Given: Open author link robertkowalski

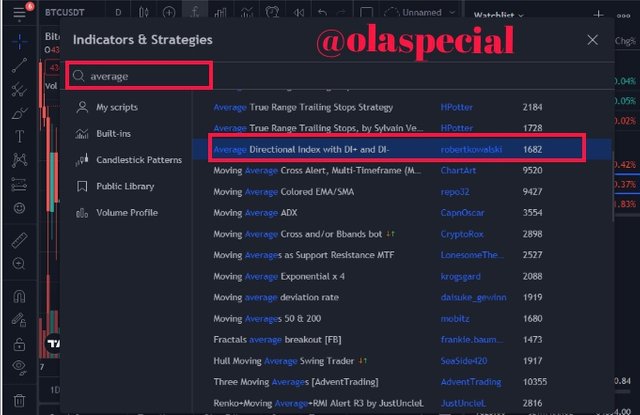Looking at the screenshot, I should pos(473,148).
